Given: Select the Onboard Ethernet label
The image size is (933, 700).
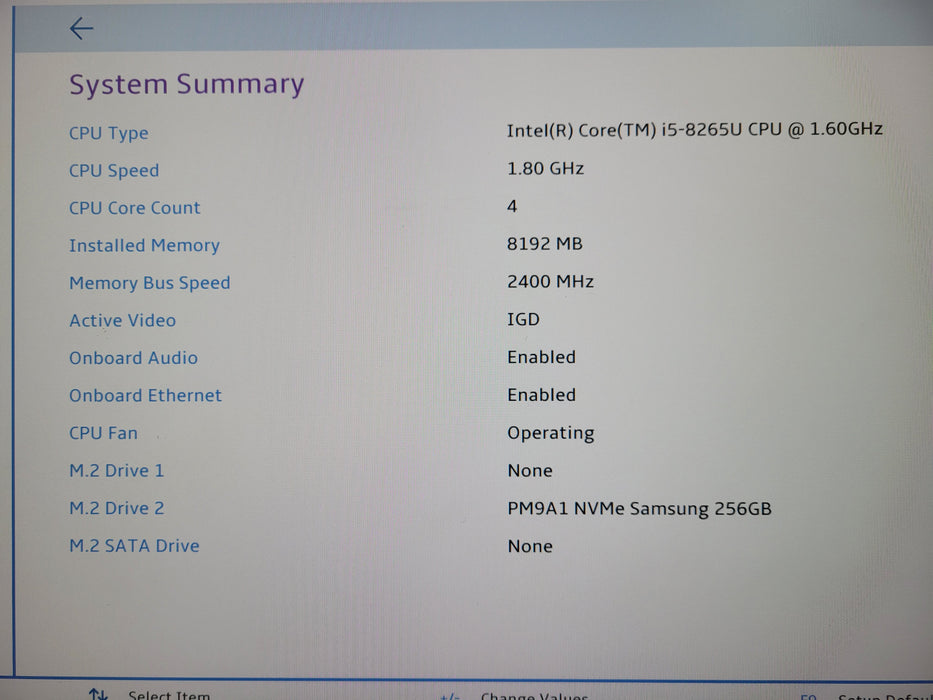Looking at the screenshot, I should click(x=145, y=395).
